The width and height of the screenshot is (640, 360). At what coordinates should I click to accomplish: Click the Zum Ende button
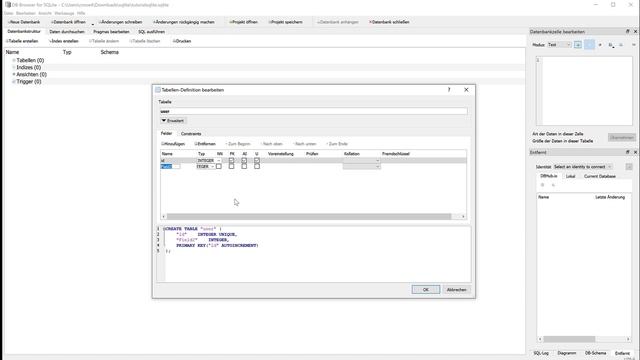337,144
